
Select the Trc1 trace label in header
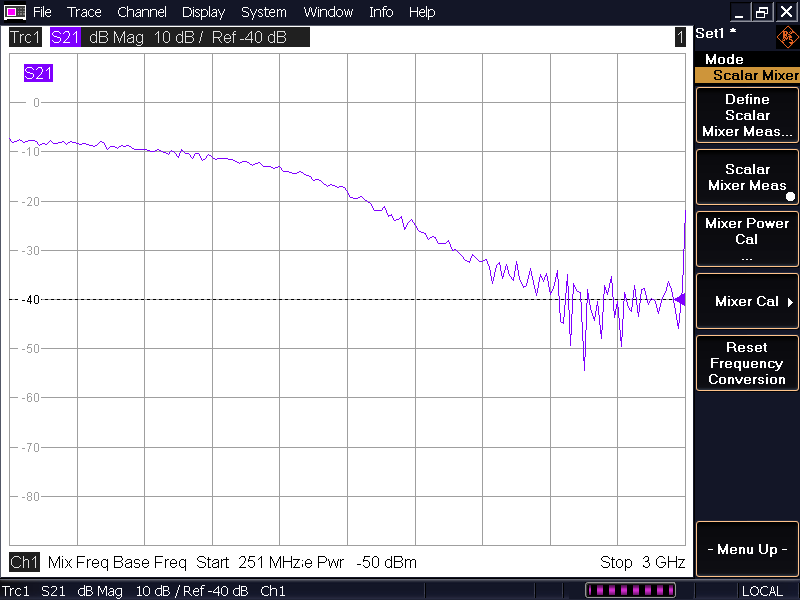click(x=25, y=38)
